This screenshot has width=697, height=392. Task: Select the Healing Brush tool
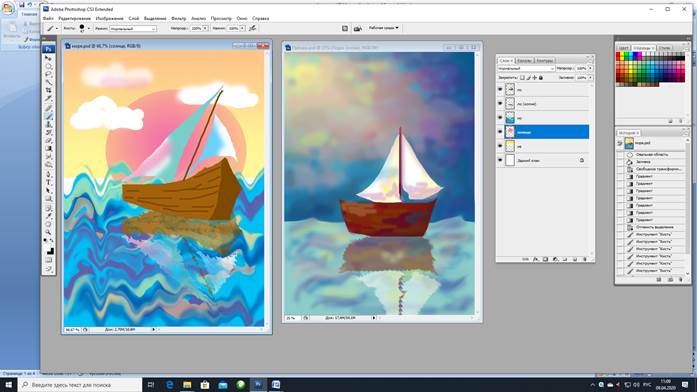48,108
